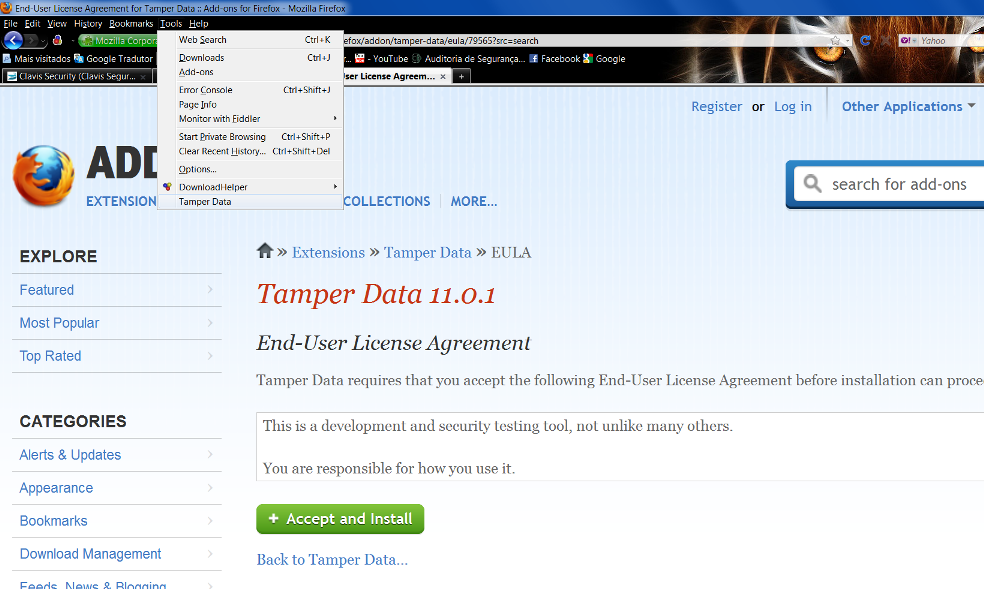
Task: Open the Google Tradutor bookmark
Action: [x=114, y=58]
